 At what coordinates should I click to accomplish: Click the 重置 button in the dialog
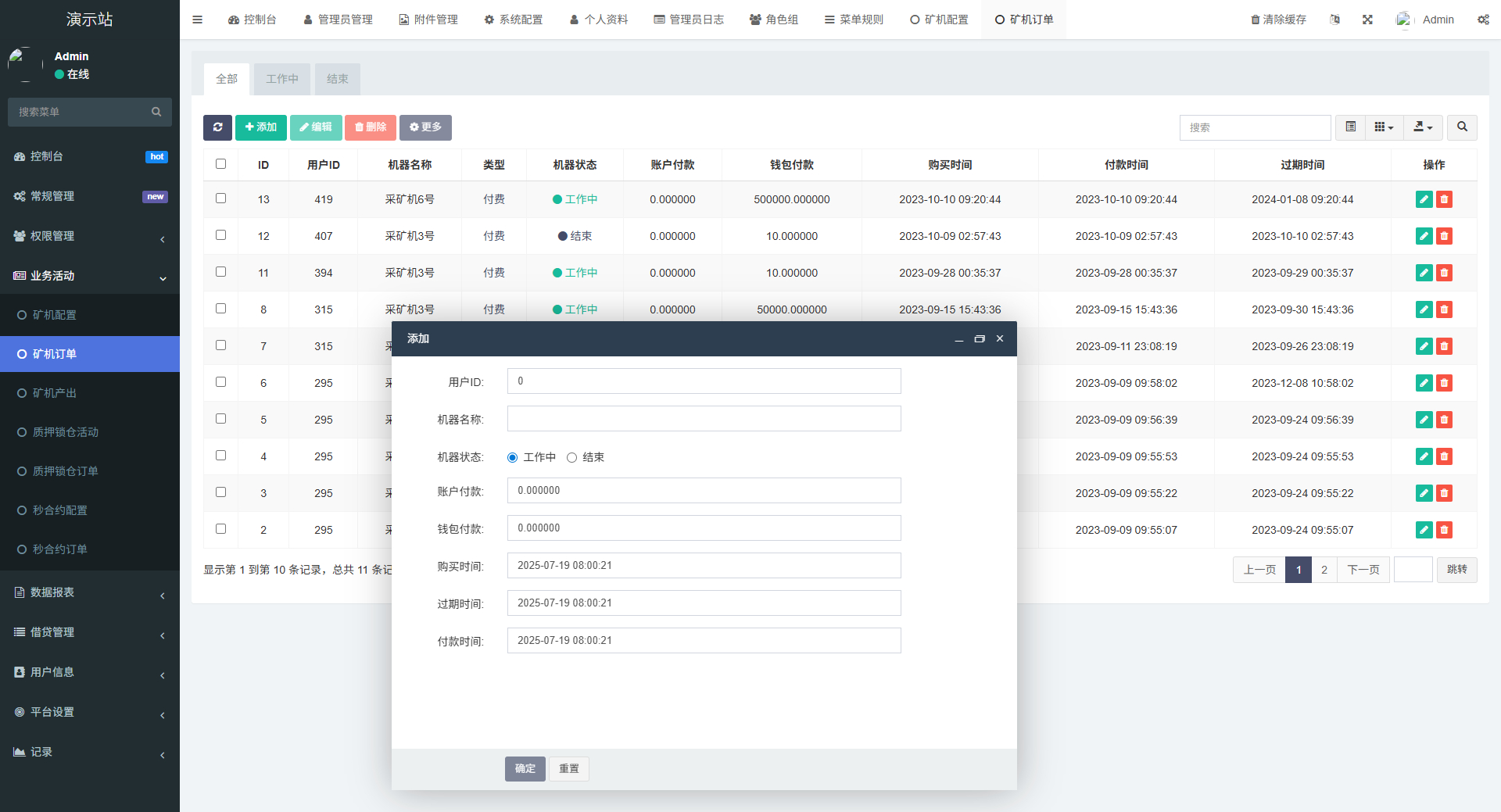click(569, 768)
